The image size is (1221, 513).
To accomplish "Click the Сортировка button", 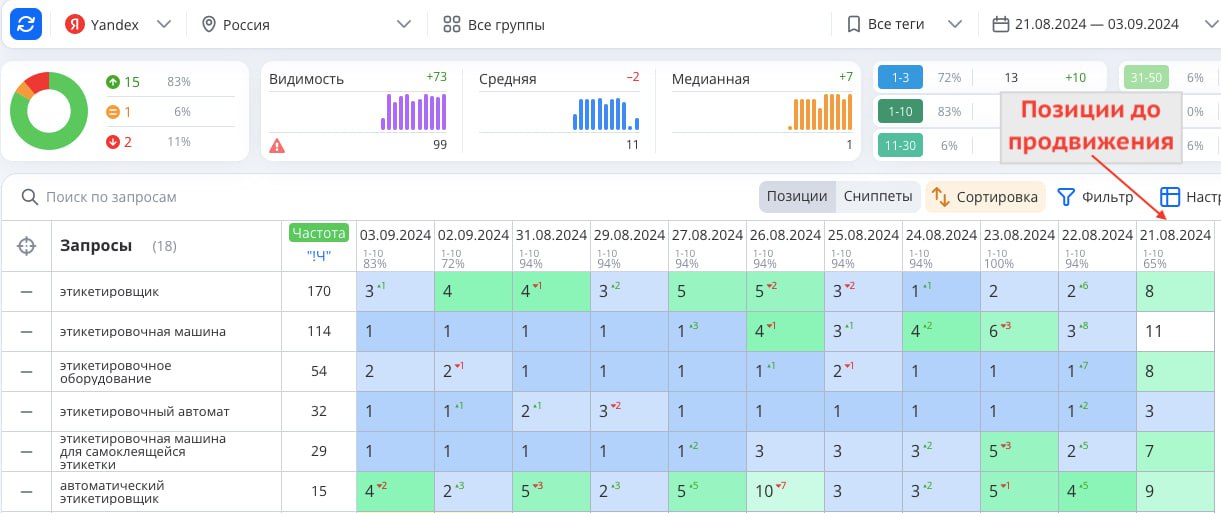I will 985,197.
